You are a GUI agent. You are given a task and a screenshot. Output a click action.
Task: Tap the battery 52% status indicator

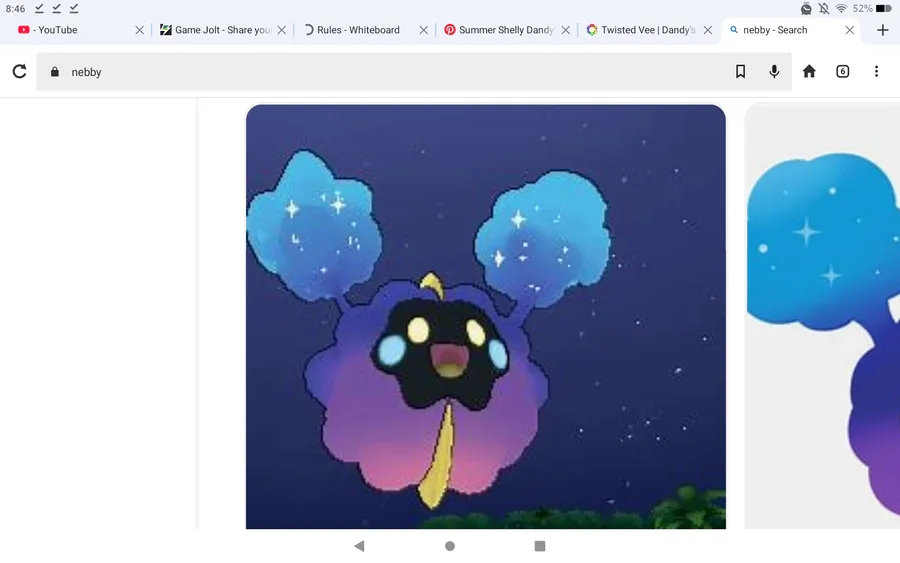(x=872, y=9)
